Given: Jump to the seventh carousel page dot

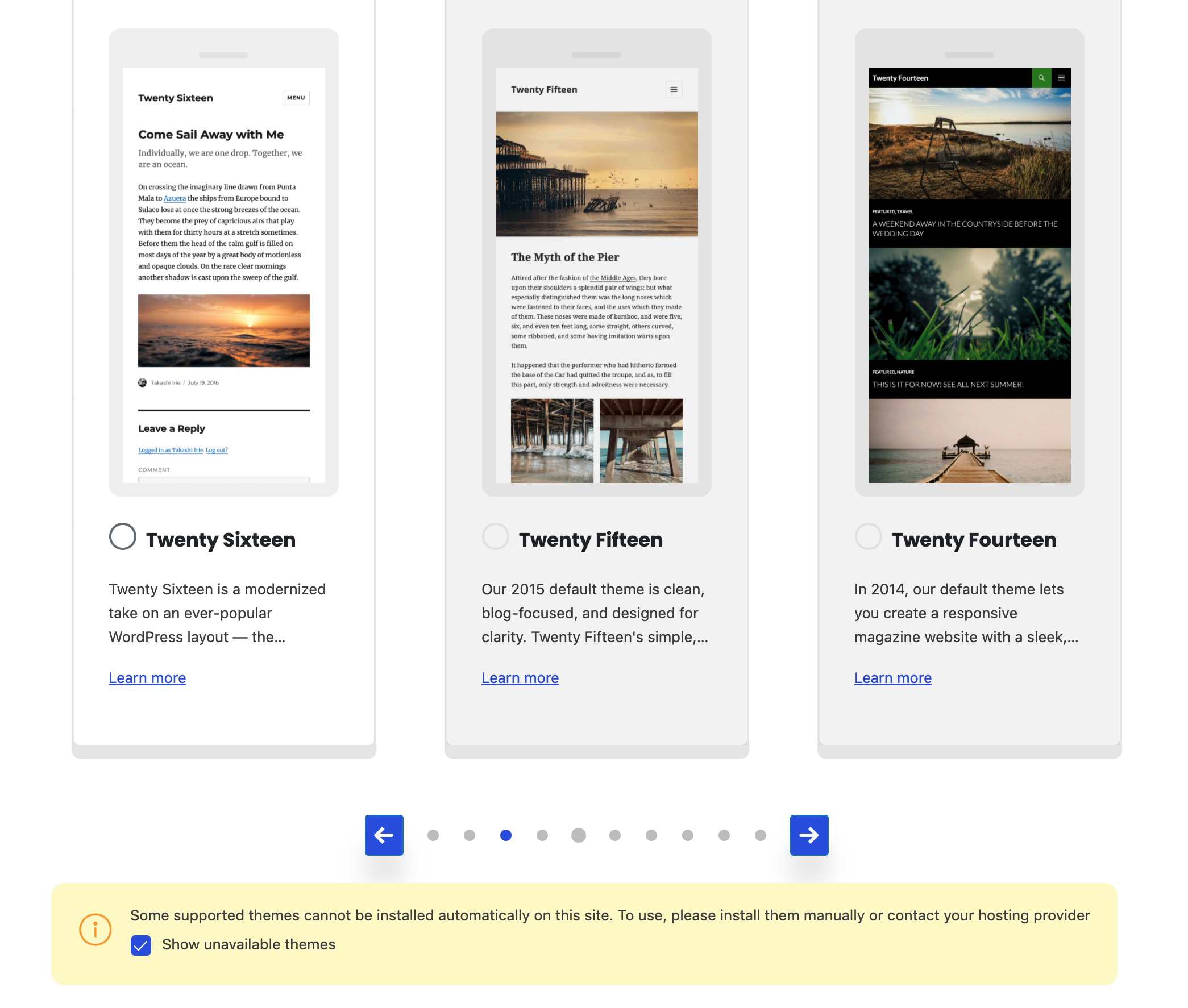Looking at the screenshot, I should (651, 835).
